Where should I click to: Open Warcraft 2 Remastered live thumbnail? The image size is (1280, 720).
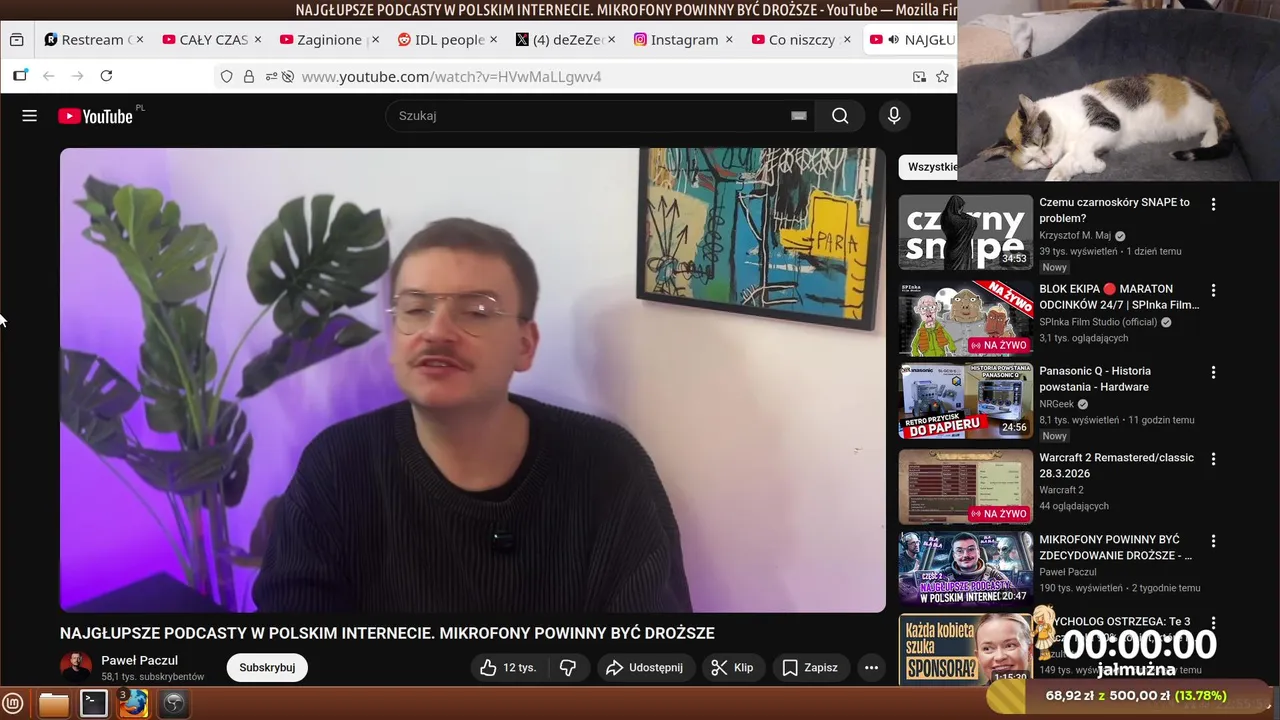[x=965, y=487]
